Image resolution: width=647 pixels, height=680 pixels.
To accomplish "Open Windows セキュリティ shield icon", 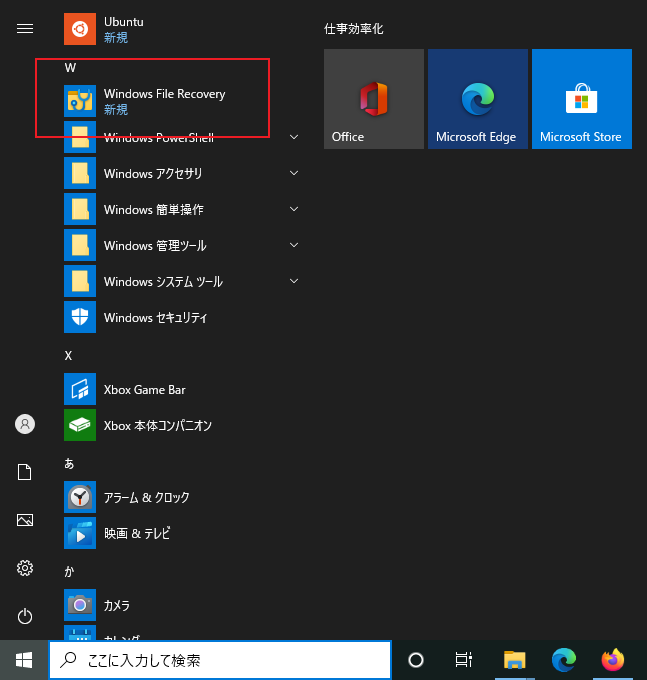I will point(80,318).
